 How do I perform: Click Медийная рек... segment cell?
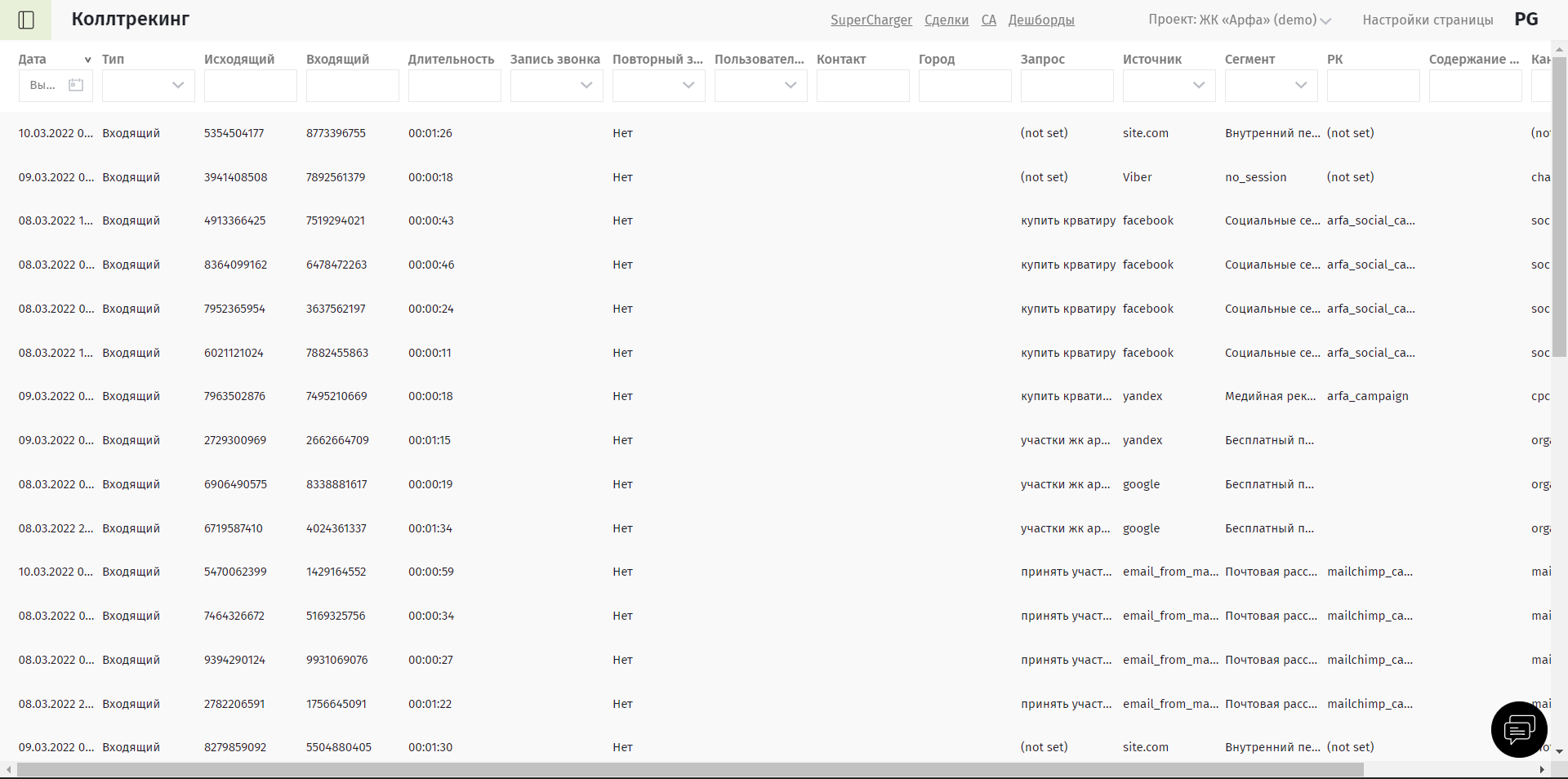[x=1271, y=396]
